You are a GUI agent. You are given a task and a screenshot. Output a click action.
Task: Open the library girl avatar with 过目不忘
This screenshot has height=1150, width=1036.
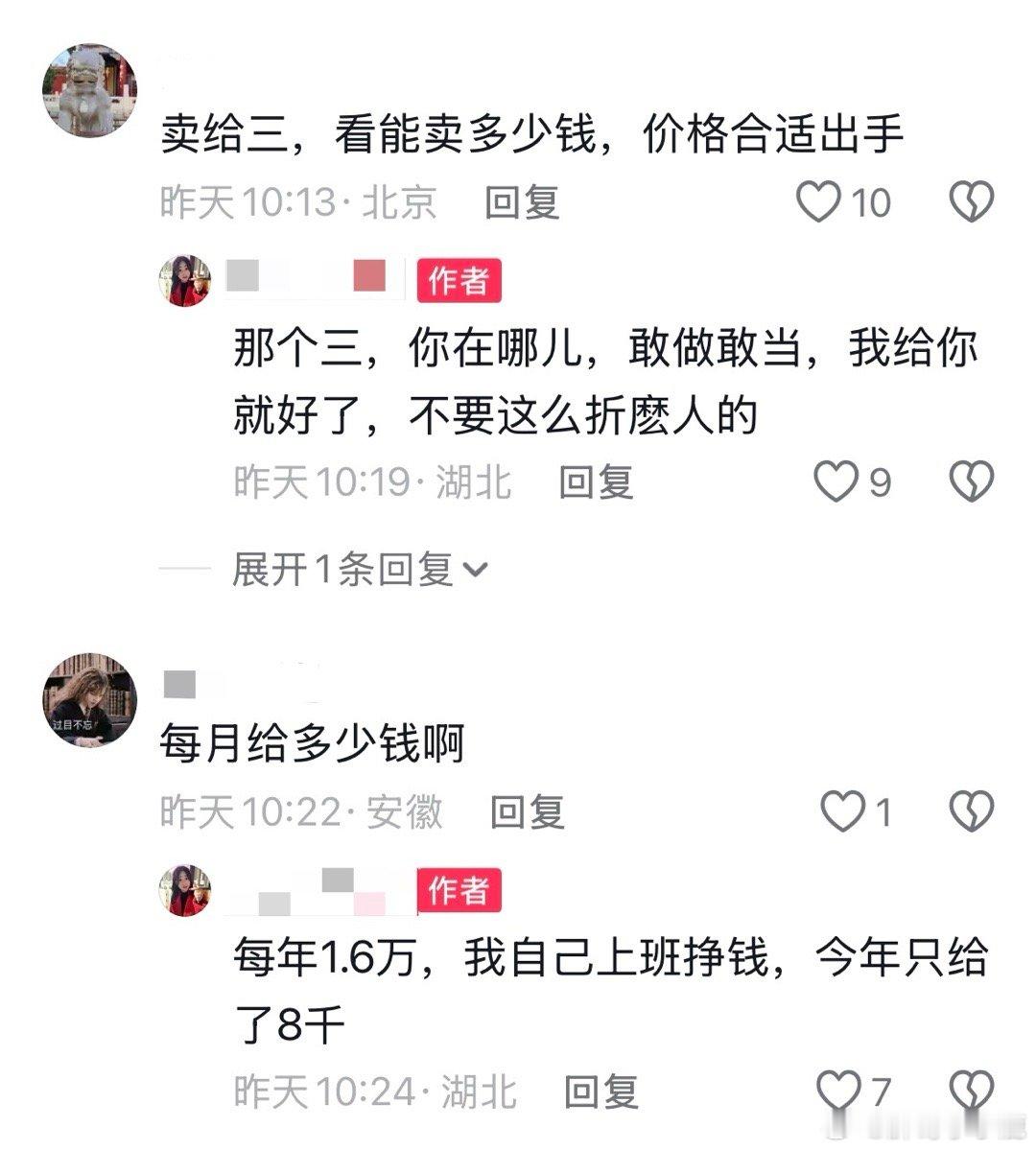point(89,699)
